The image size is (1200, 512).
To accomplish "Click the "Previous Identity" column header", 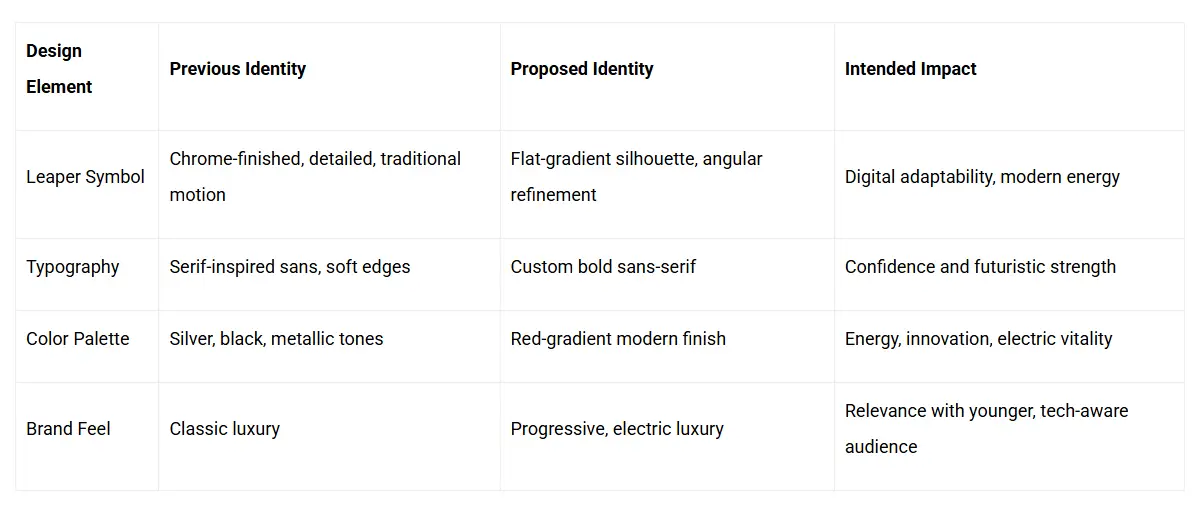I will click(x=238, y=69).
